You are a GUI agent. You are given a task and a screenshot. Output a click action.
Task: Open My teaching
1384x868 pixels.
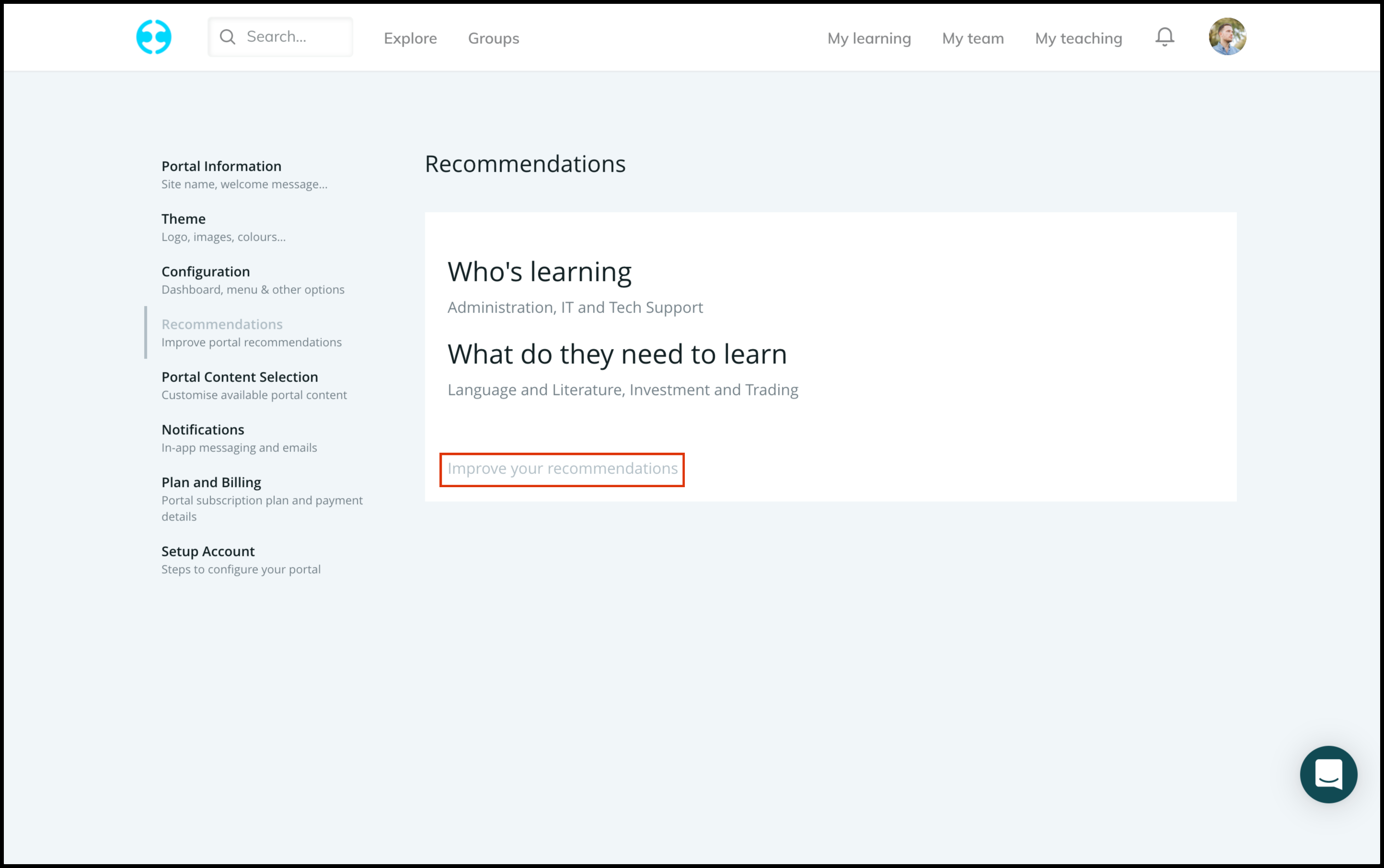tap(1078, 38)
